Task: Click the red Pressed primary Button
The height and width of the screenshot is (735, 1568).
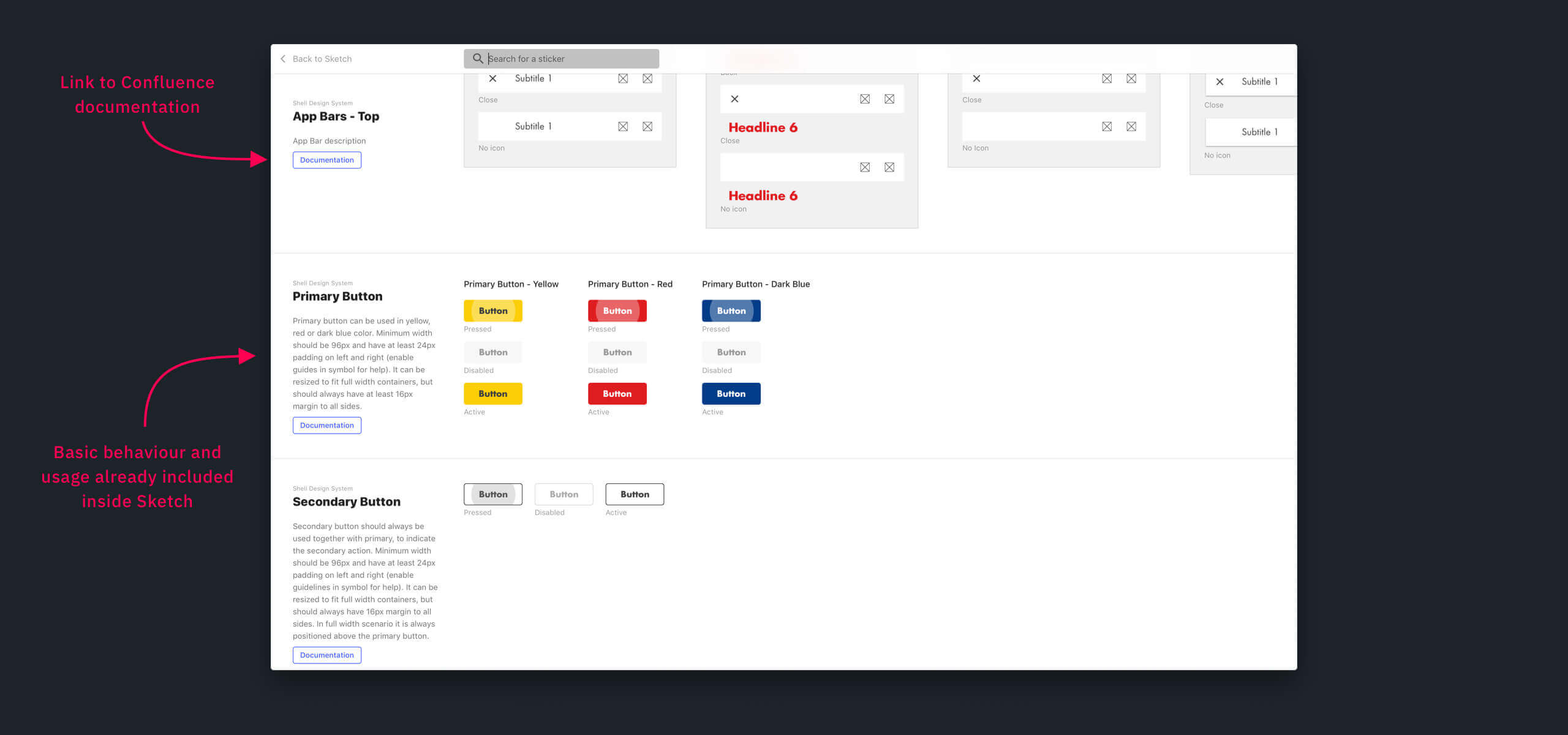Action: coord(617,311)
